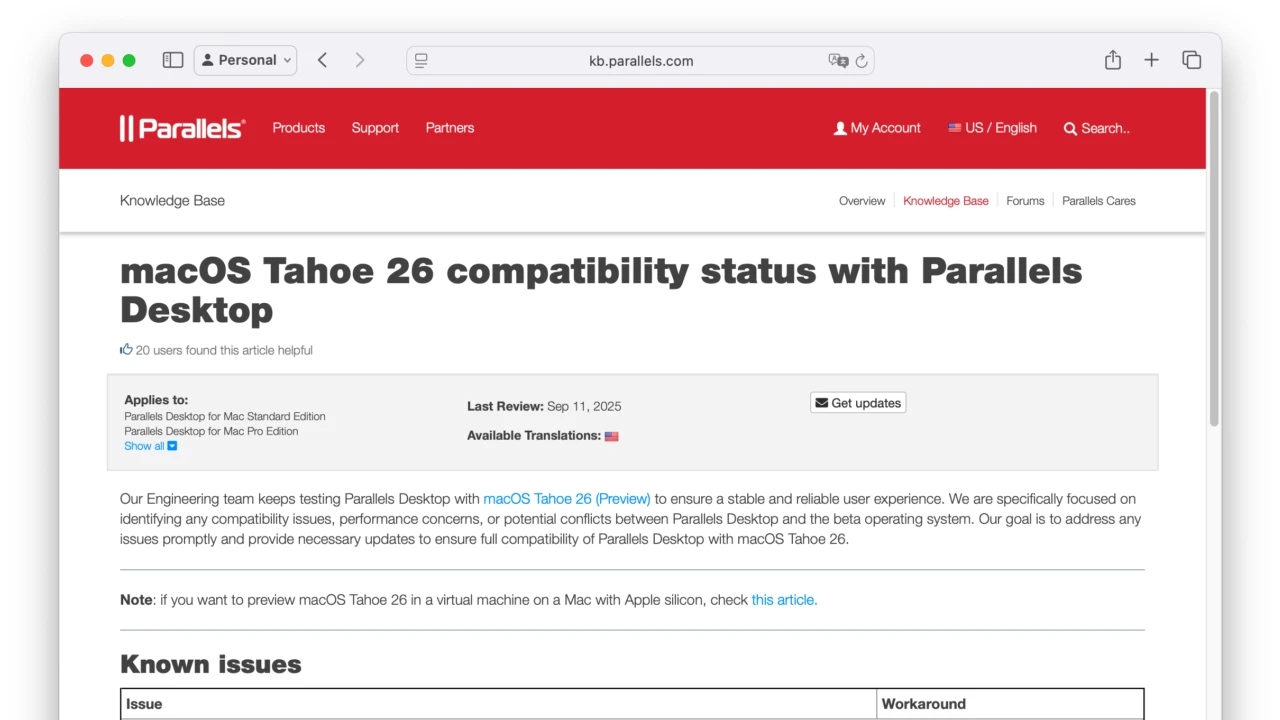Viewport: 1280px width, 720px height.
Task: Expand Show all under Applies to
Action: pyautogui.click(x=150, y=446)
